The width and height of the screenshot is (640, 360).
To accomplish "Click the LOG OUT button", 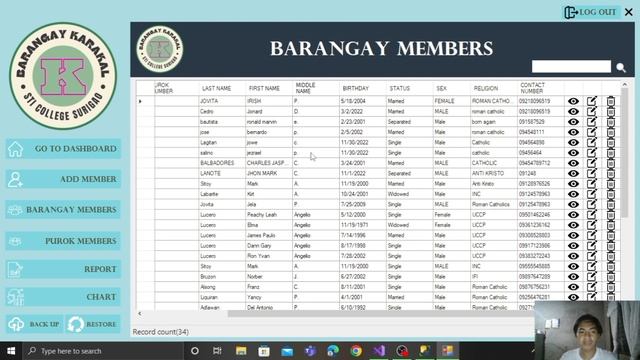I will (590, 12).
